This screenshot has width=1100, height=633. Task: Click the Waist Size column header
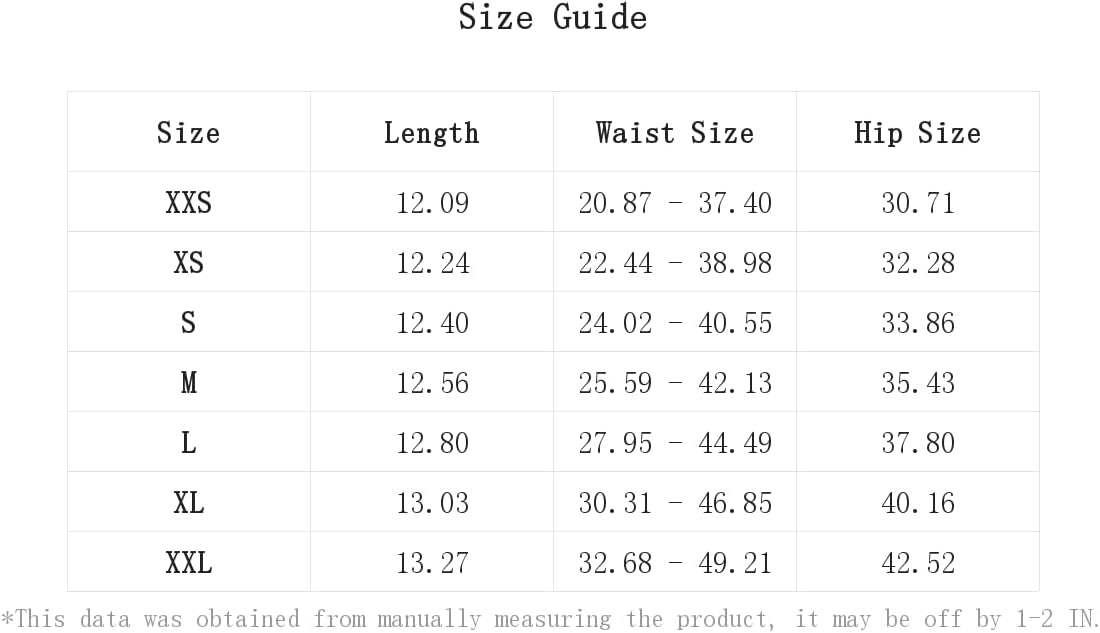coord(675,133)
